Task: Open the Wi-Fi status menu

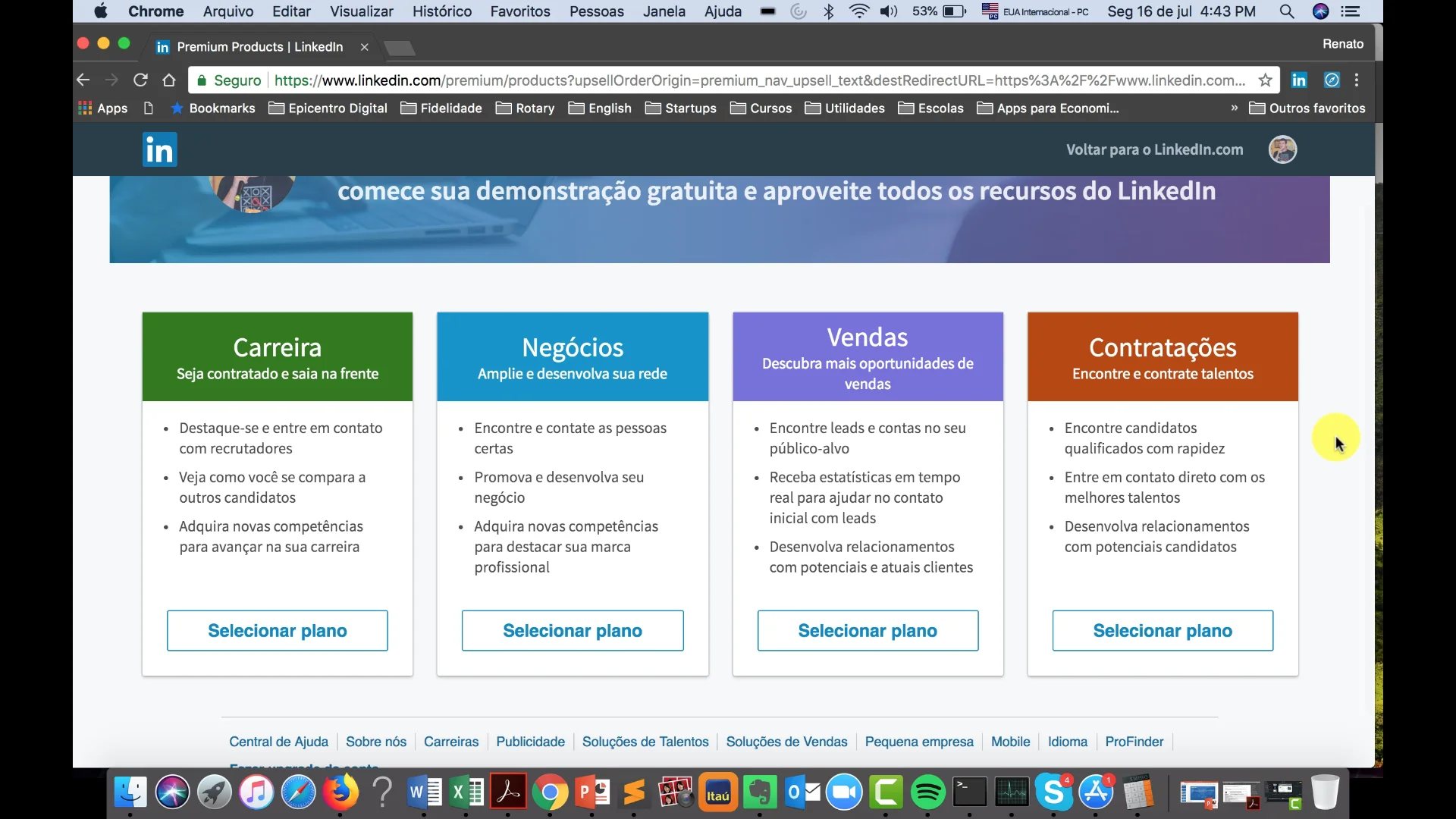Action: [x=858, y=11]
